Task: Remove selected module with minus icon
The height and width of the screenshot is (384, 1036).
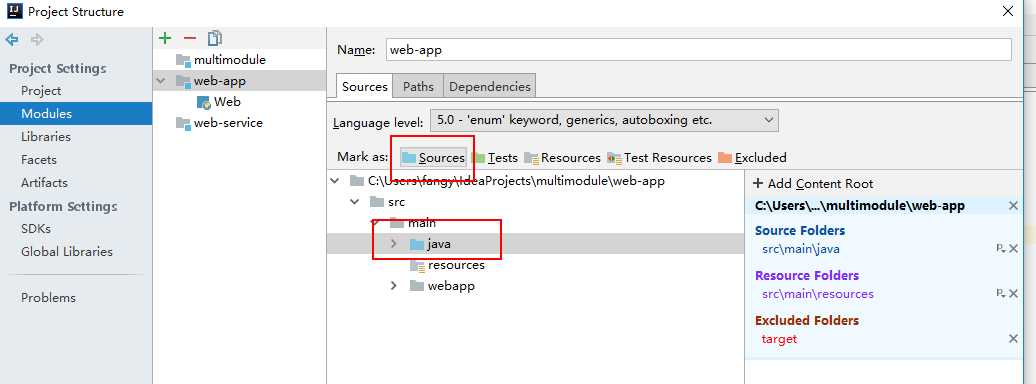Action: coord(190,38)
